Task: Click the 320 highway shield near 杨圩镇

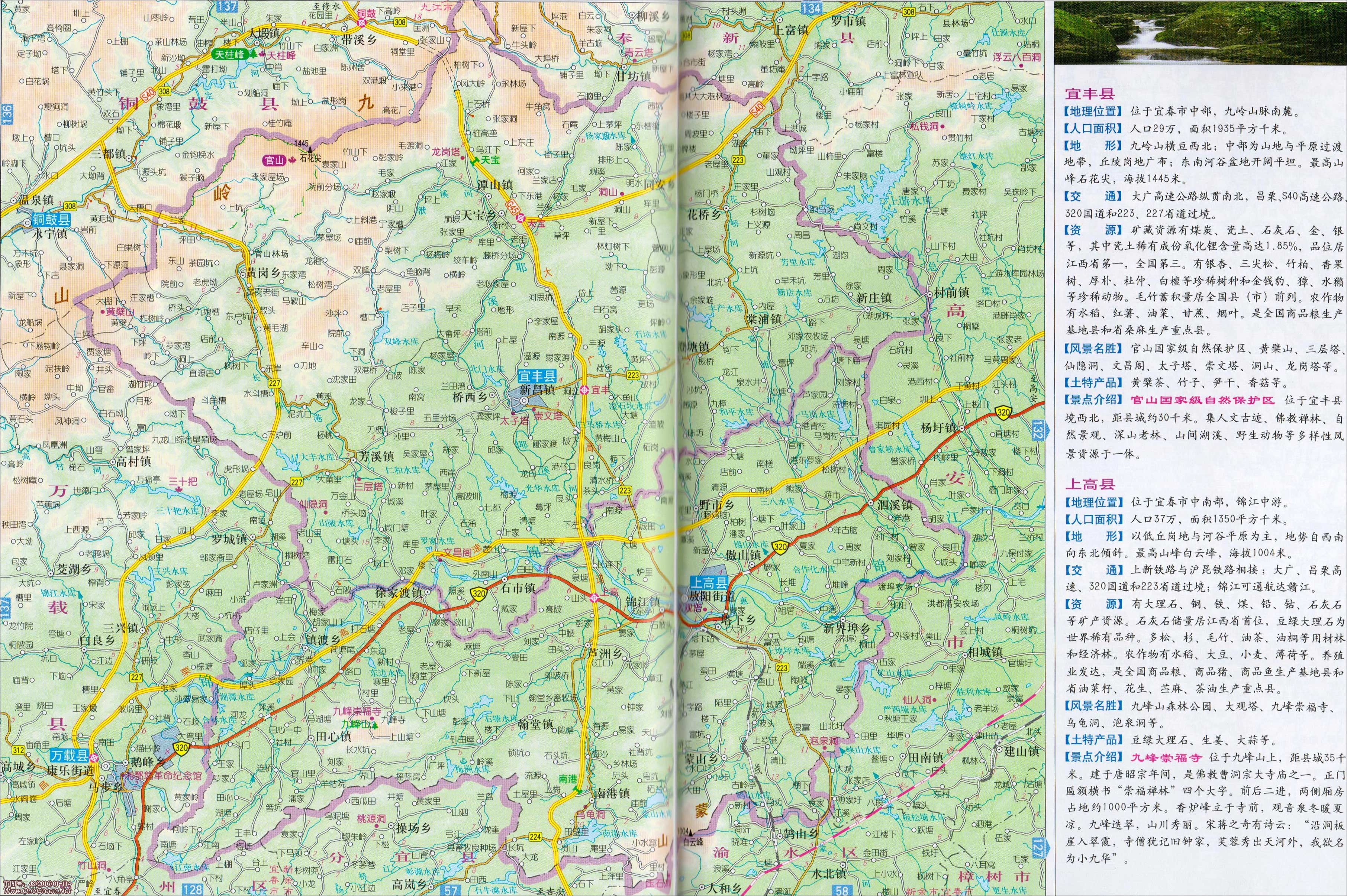Action: [x=1003, y=412]
